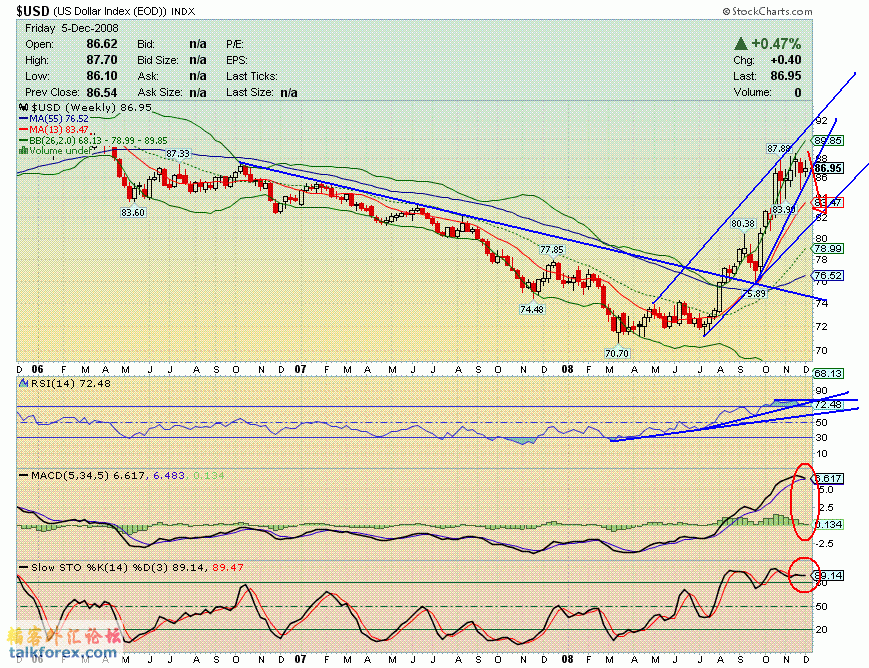869x668 pixels.
Task: Click the n/a value next to Bid
Action: coord(198,44)
